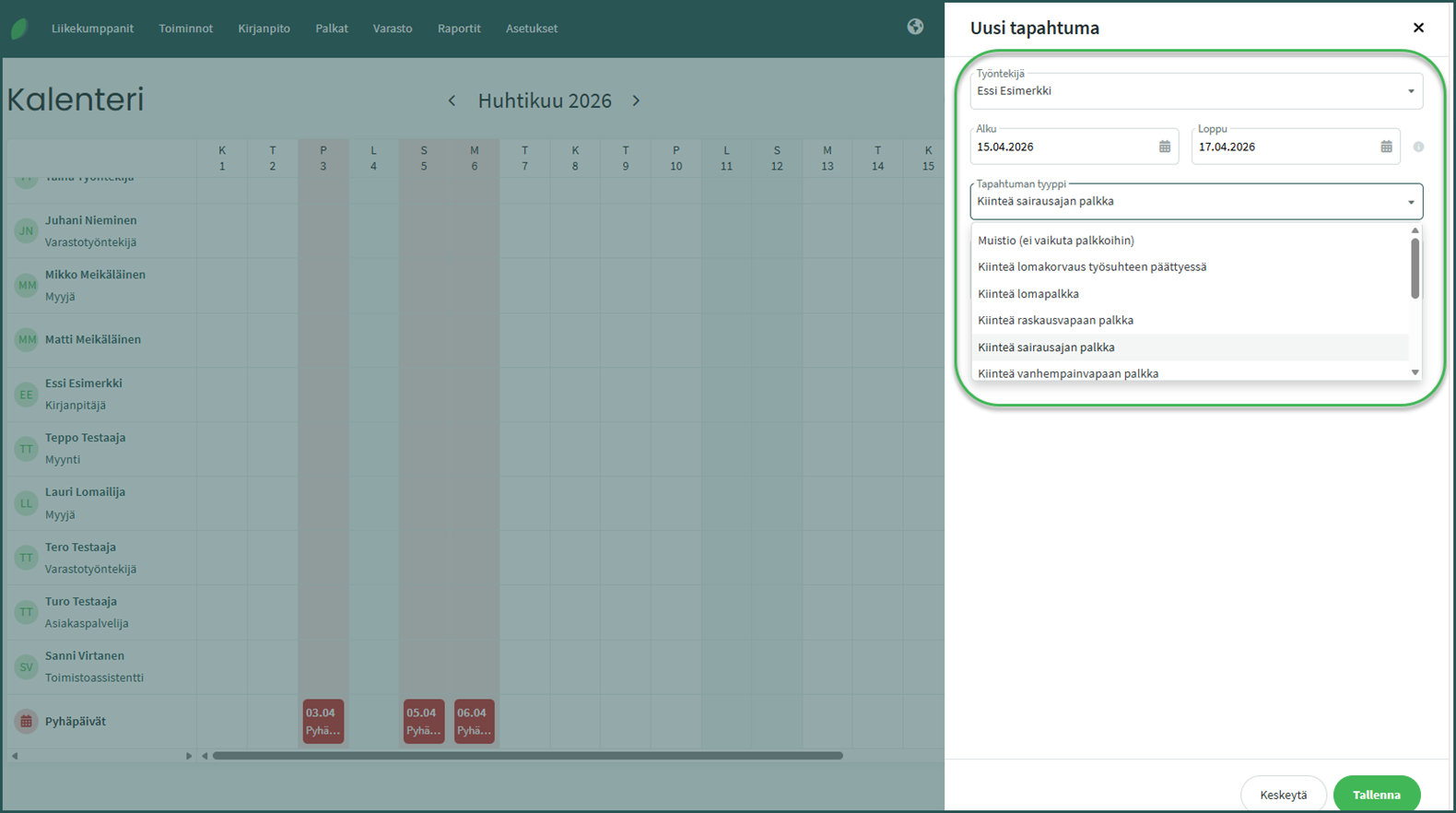Open the Loppu date calendar picker
This screenshot has height=813, width=1456.
pos(1385,147)
